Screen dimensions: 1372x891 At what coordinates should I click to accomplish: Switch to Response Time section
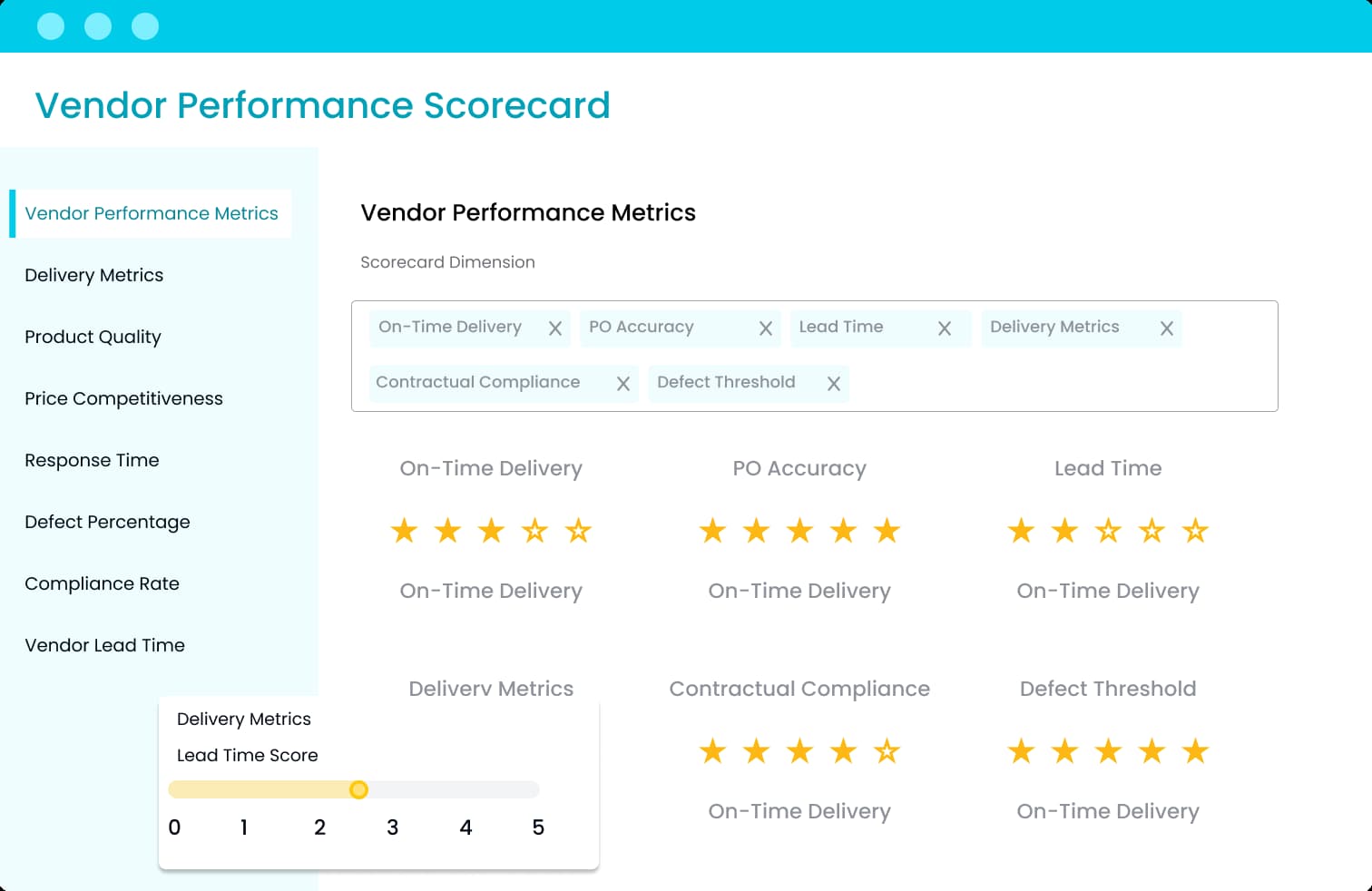92,460
